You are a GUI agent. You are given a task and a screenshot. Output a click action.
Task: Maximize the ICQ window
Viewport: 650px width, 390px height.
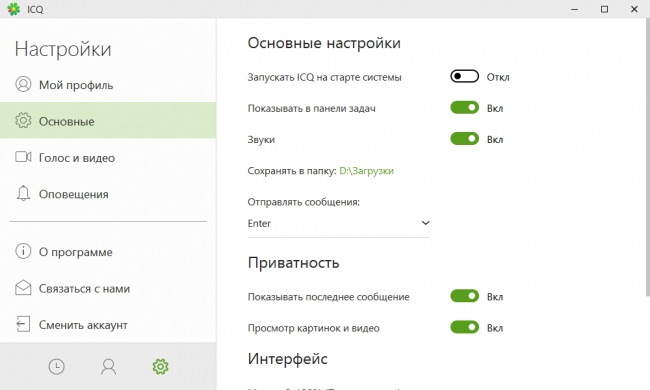coord(604,9)
